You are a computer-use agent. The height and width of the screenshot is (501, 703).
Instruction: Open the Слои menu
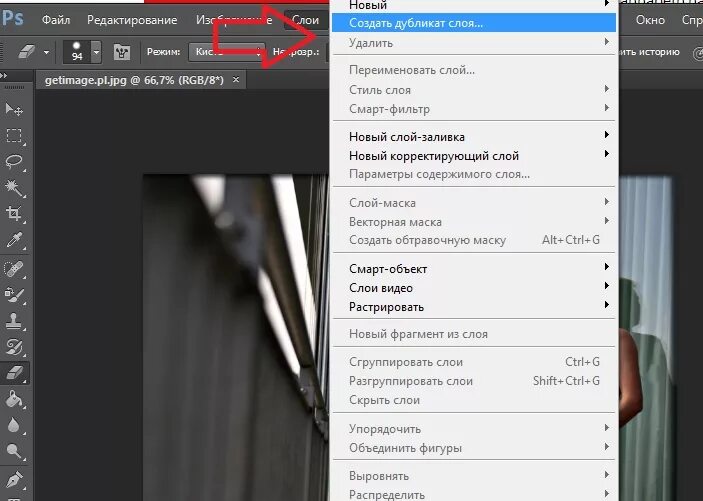click(306, 20)
